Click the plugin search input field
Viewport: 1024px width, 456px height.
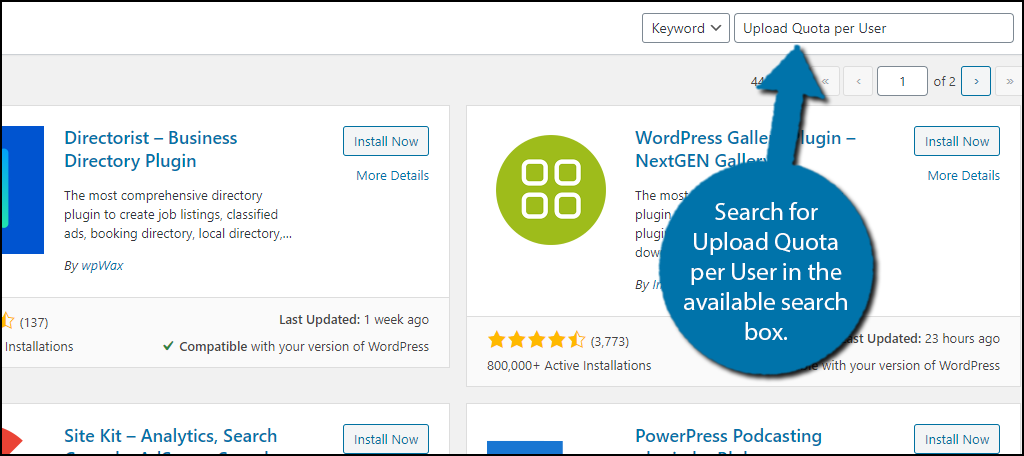click(x=874, y=28)
